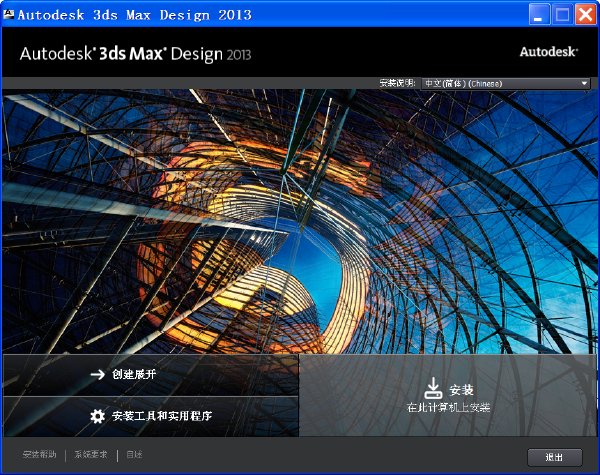Image resolution: width=600 pixels, height=475 pixels.
Task: Click the 安装 (Install) button
Action: pos(448,395)
